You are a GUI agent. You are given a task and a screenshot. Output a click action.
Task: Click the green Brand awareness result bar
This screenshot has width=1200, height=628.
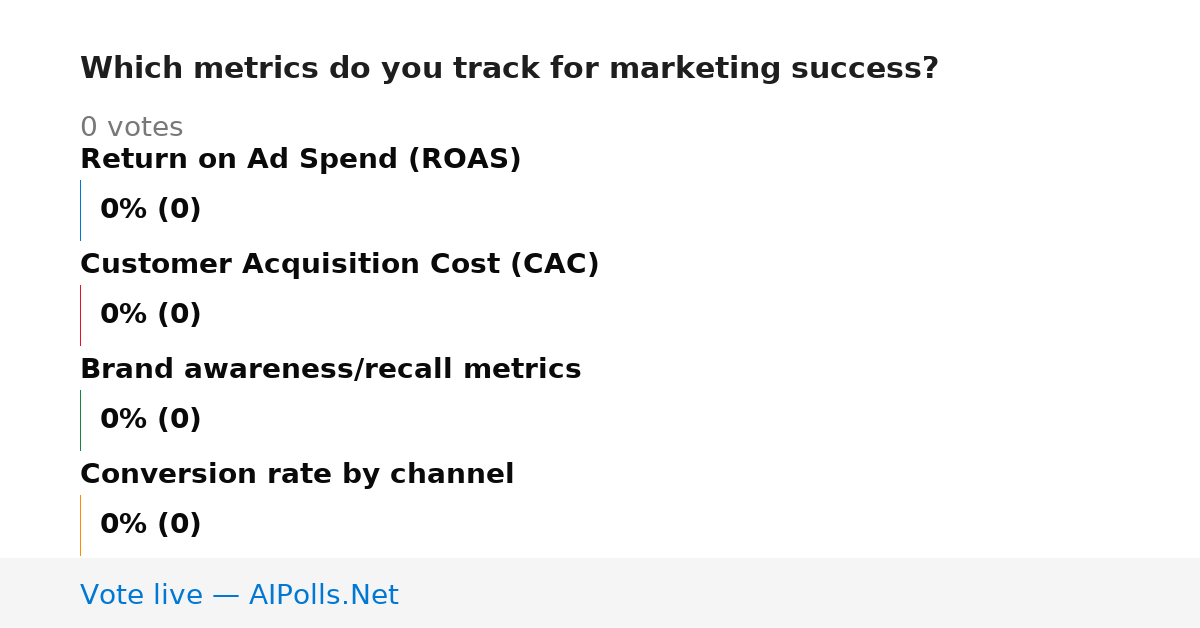80,420
